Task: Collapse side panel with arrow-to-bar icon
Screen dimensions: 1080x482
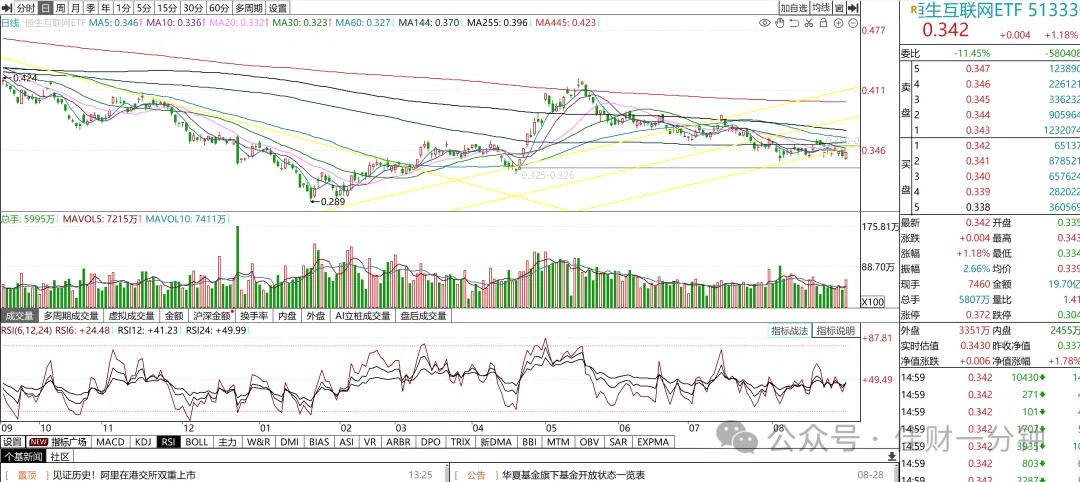Action: (853, 8)
